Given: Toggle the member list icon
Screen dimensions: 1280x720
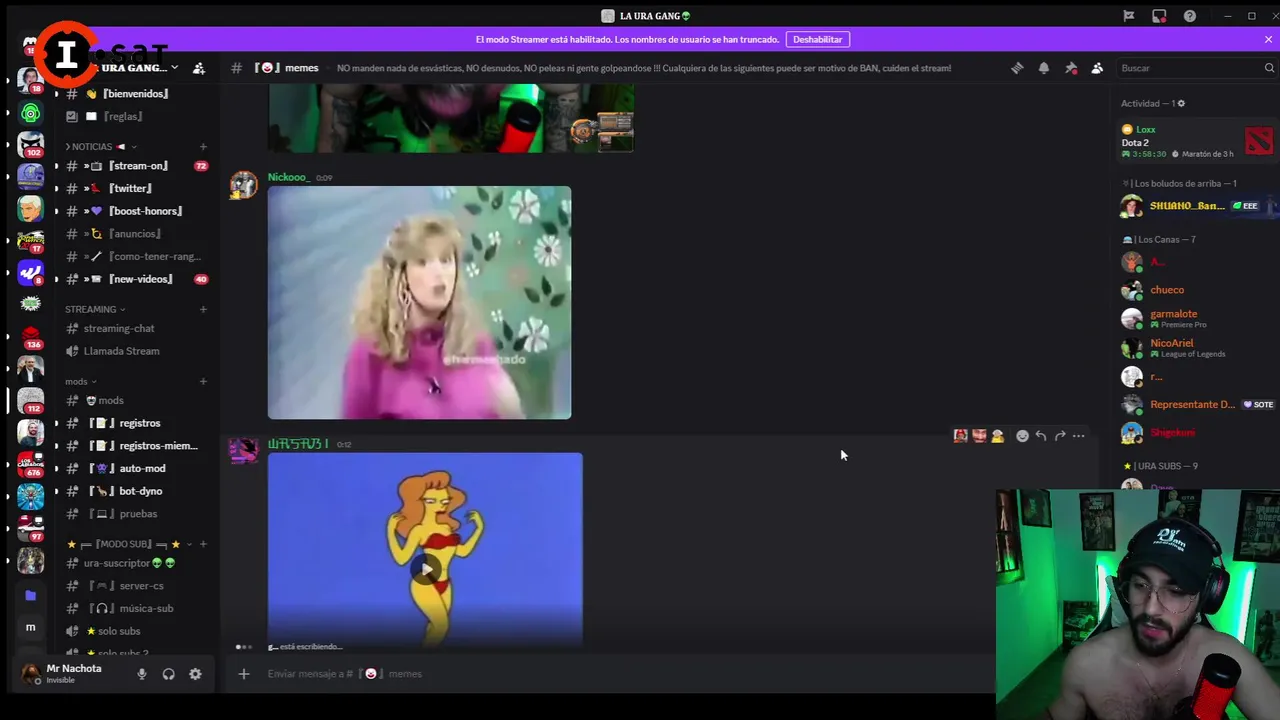Looking at the screenshot, I should (x=1097, y=68).
